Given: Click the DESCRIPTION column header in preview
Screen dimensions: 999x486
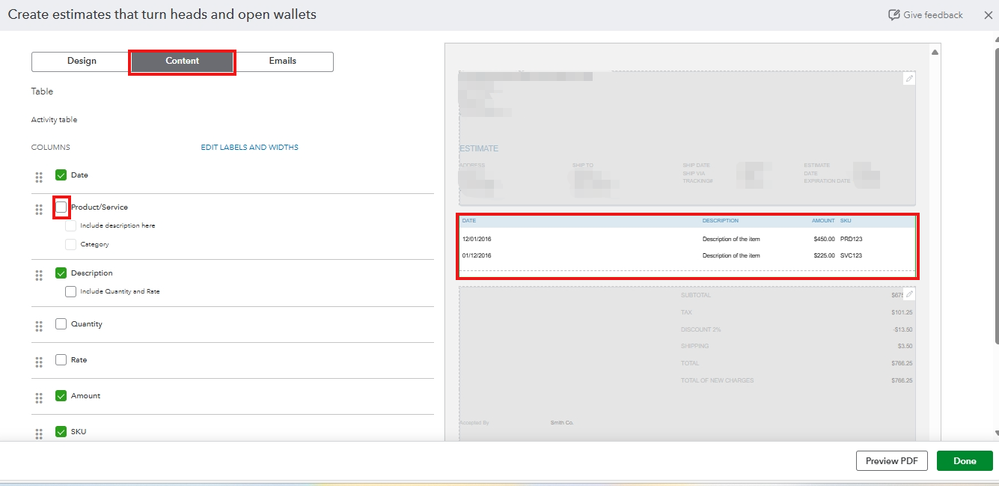Looking at the screenshot, I should [721, 220].
